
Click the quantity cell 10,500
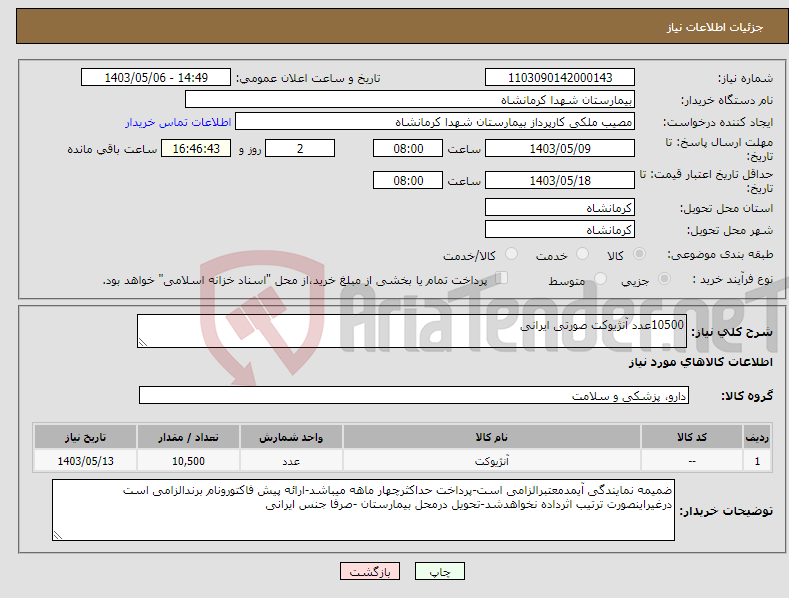pyautogui.click(x=188, y=461)
